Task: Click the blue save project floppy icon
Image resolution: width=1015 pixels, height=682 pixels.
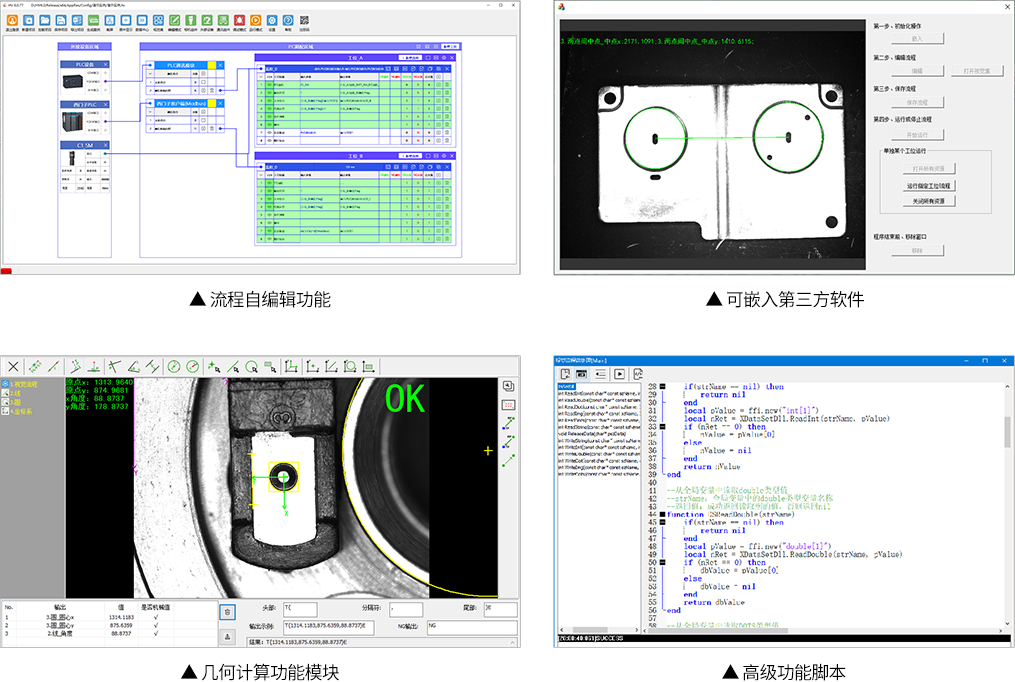Action: (x=61, y=21)
